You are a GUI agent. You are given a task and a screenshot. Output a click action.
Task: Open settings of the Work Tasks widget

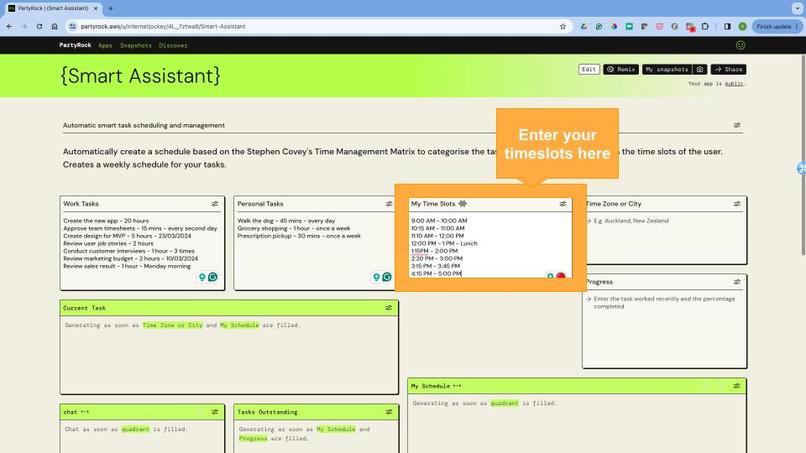click(215, 204)
